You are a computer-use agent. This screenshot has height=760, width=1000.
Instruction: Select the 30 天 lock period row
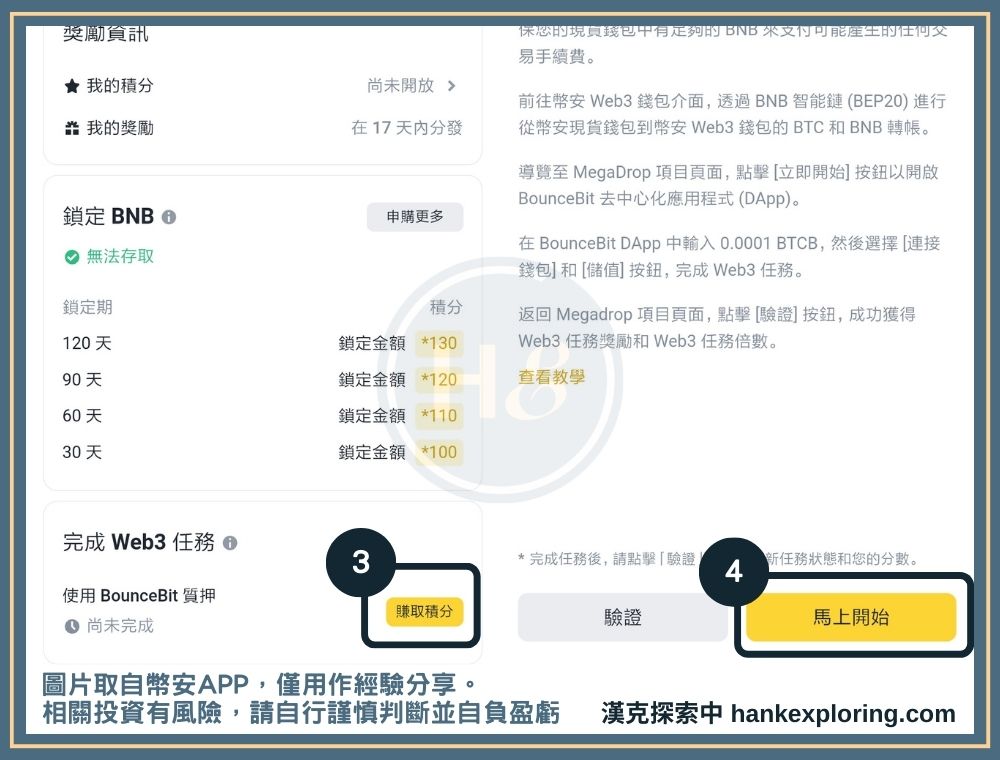pyautogui.click(x=262, y=452)
